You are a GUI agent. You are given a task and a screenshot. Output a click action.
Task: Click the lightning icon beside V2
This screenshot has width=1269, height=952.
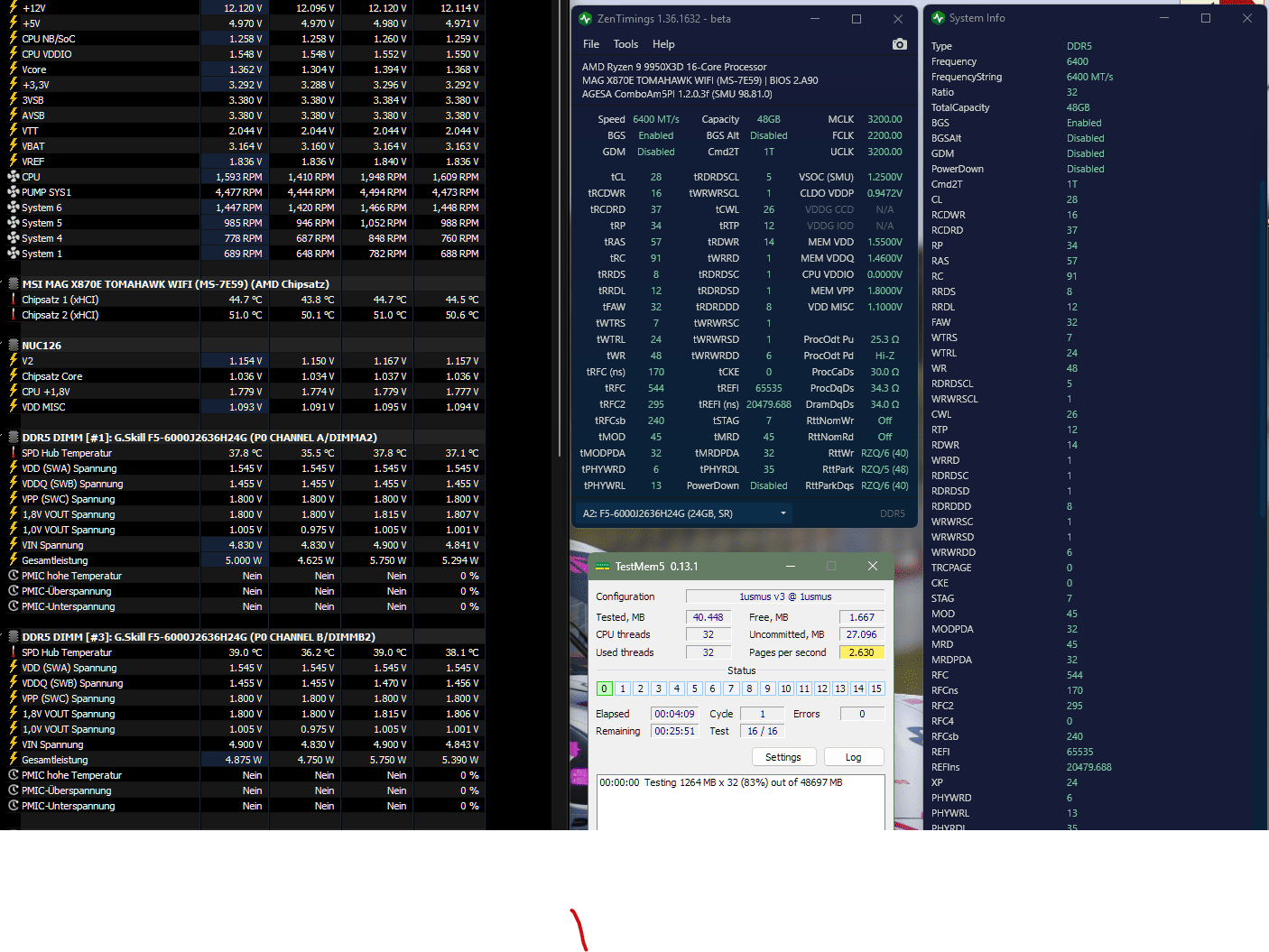[14, 361]
